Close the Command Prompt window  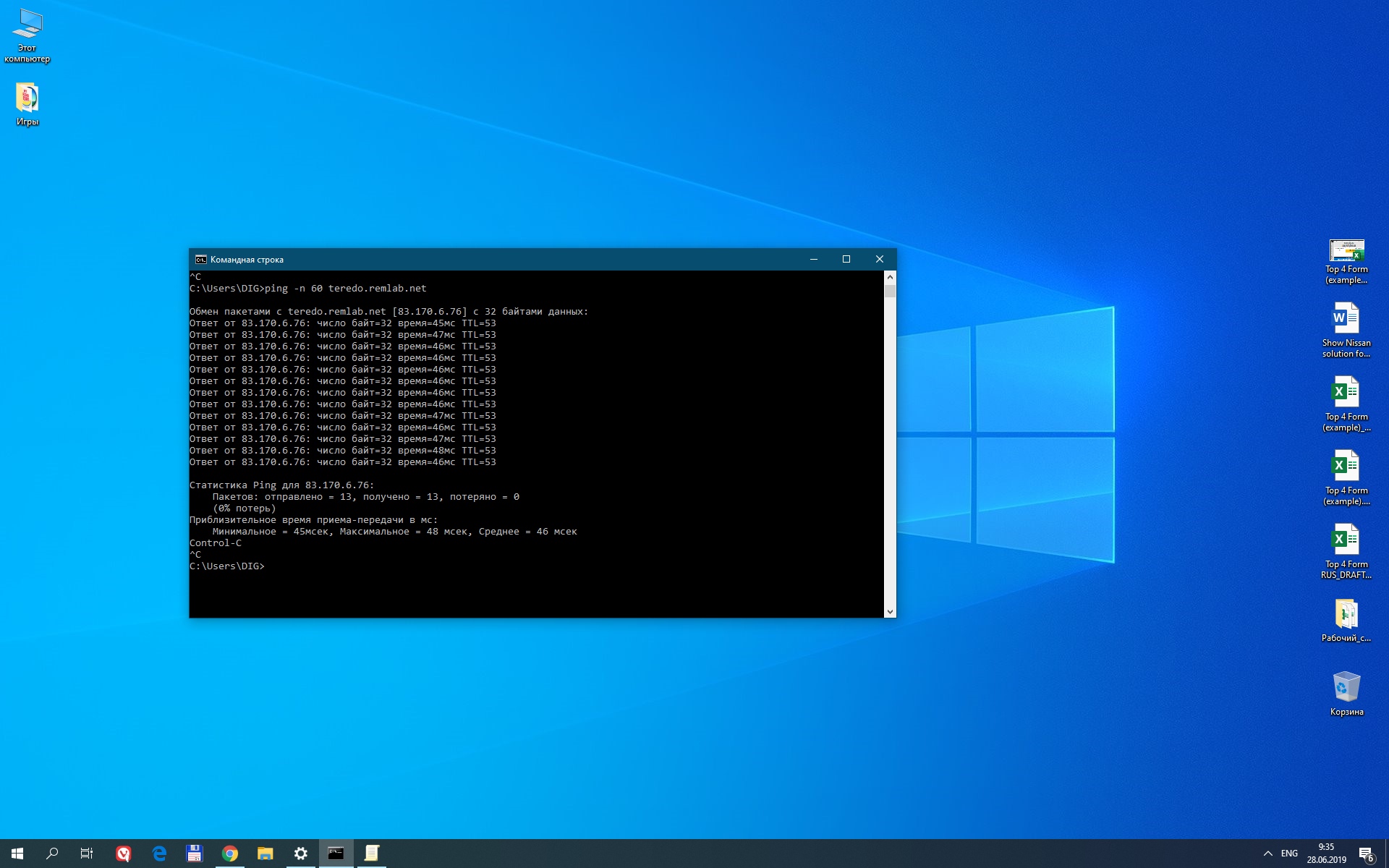click(880, 259)
